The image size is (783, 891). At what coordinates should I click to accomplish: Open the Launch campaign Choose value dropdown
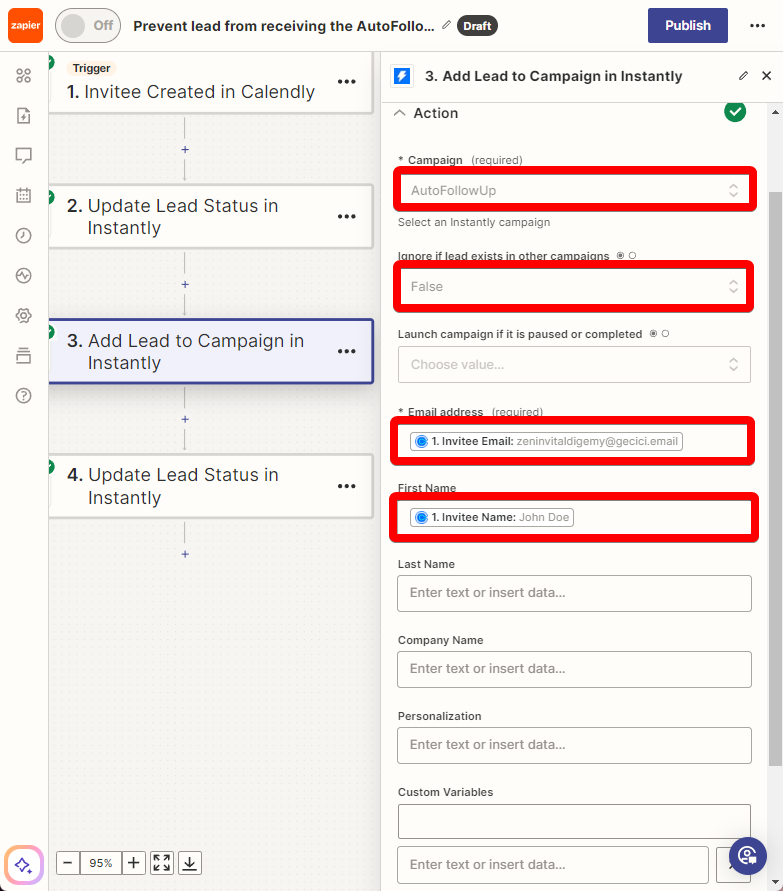click(574, 364)
